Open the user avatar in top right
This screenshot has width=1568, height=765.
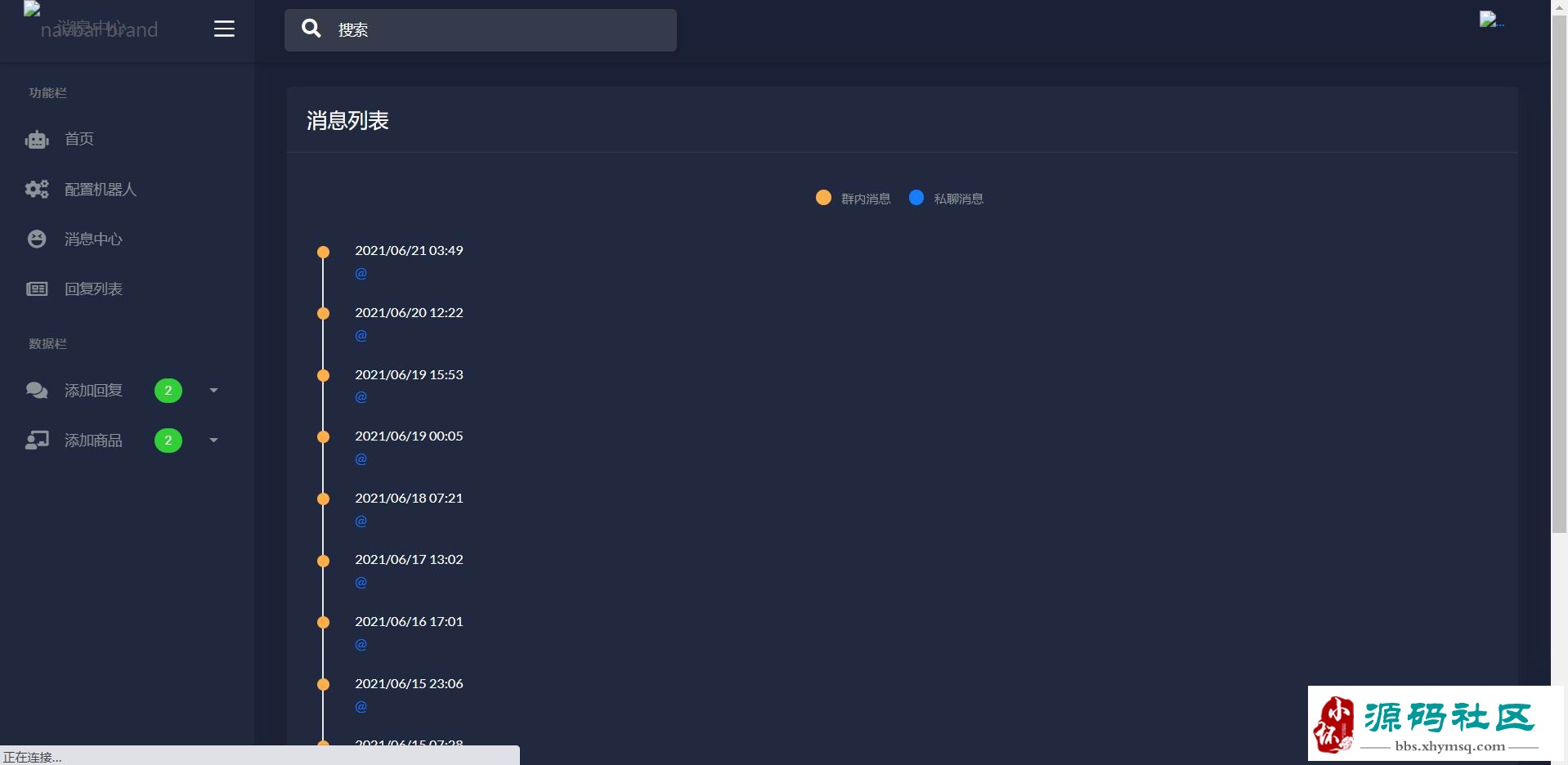pyautogui.click(x=1490, y=20)
